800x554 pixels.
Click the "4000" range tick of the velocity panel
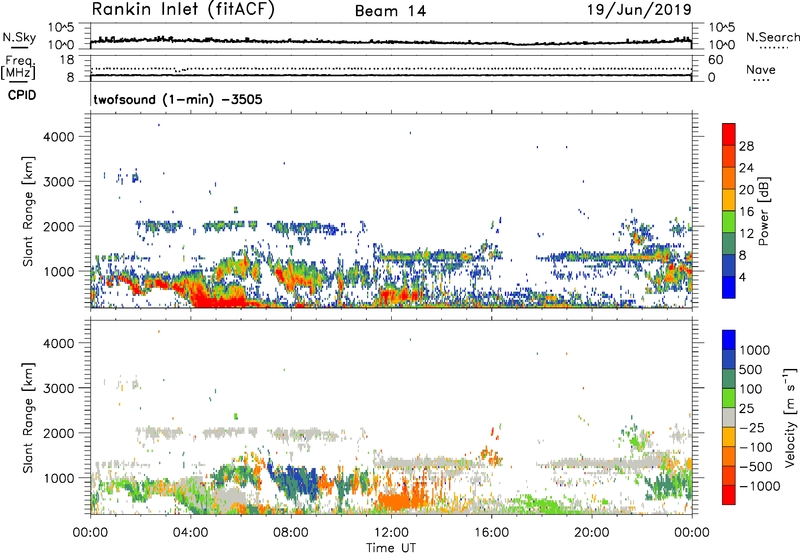click(x=58, y=343)
